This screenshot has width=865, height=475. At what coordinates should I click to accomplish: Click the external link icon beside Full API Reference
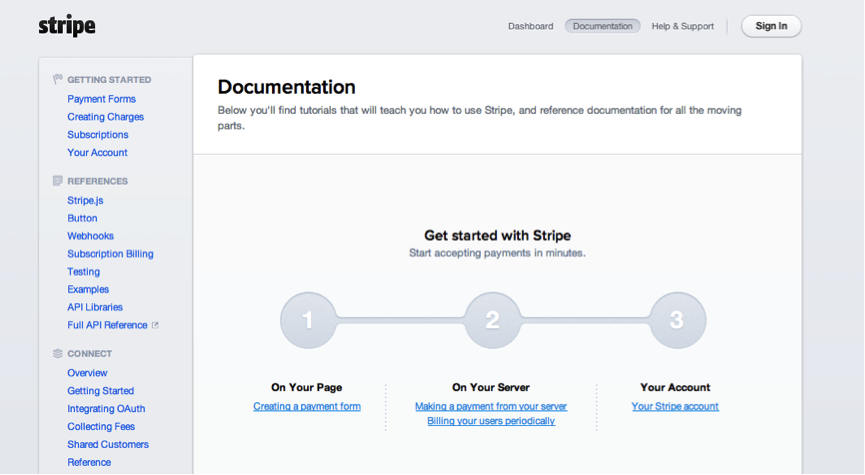pos(156,325)
